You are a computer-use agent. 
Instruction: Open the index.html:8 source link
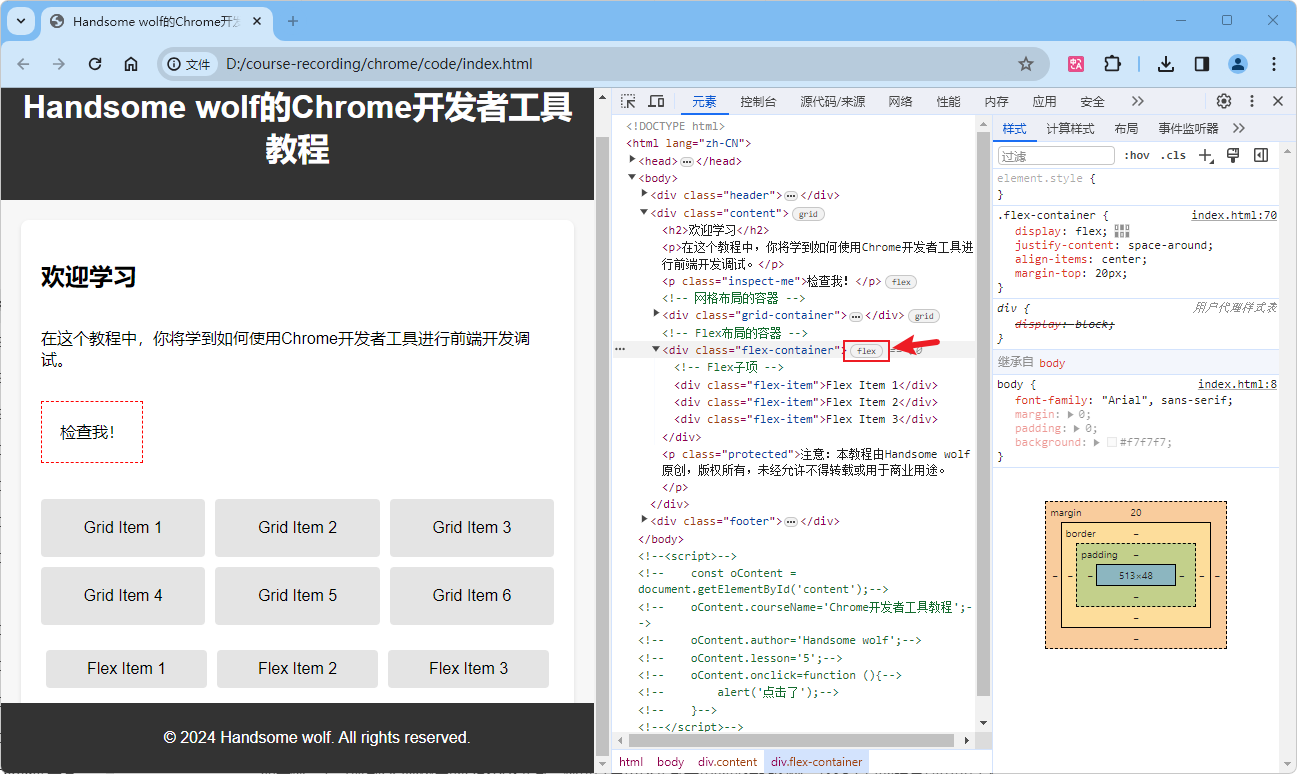pyautogui.click(x=1237, y=384)
